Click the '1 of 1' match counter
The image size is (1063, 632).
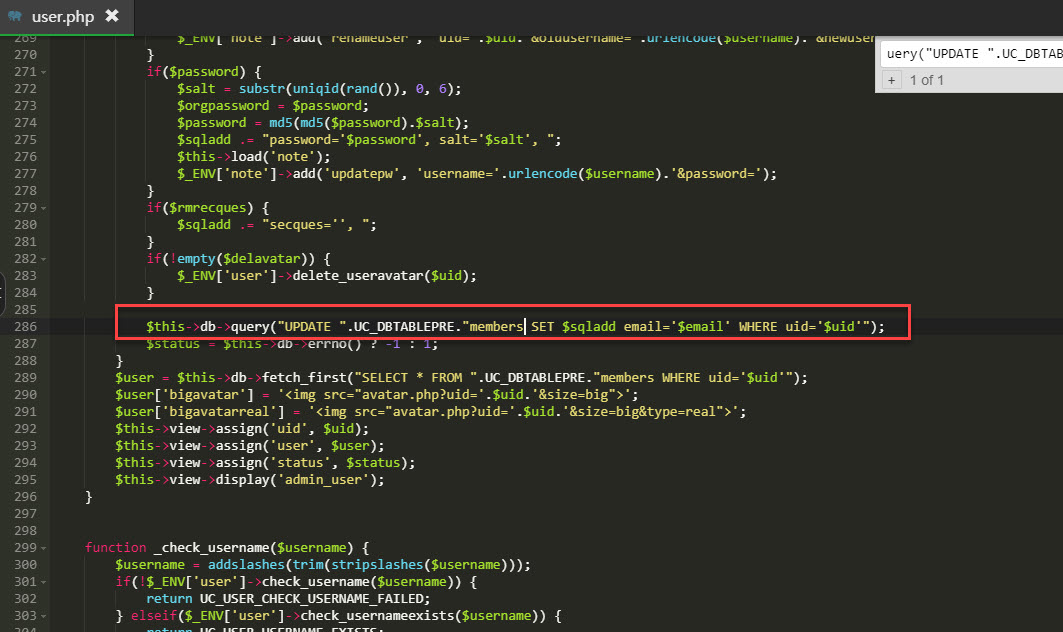(x=927, y=80)
